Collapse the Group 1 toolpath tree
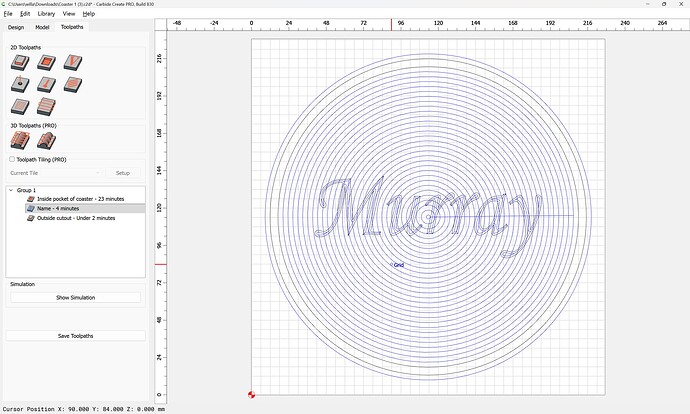The width and height of the screenshot is (690, 414). [11, 190]
